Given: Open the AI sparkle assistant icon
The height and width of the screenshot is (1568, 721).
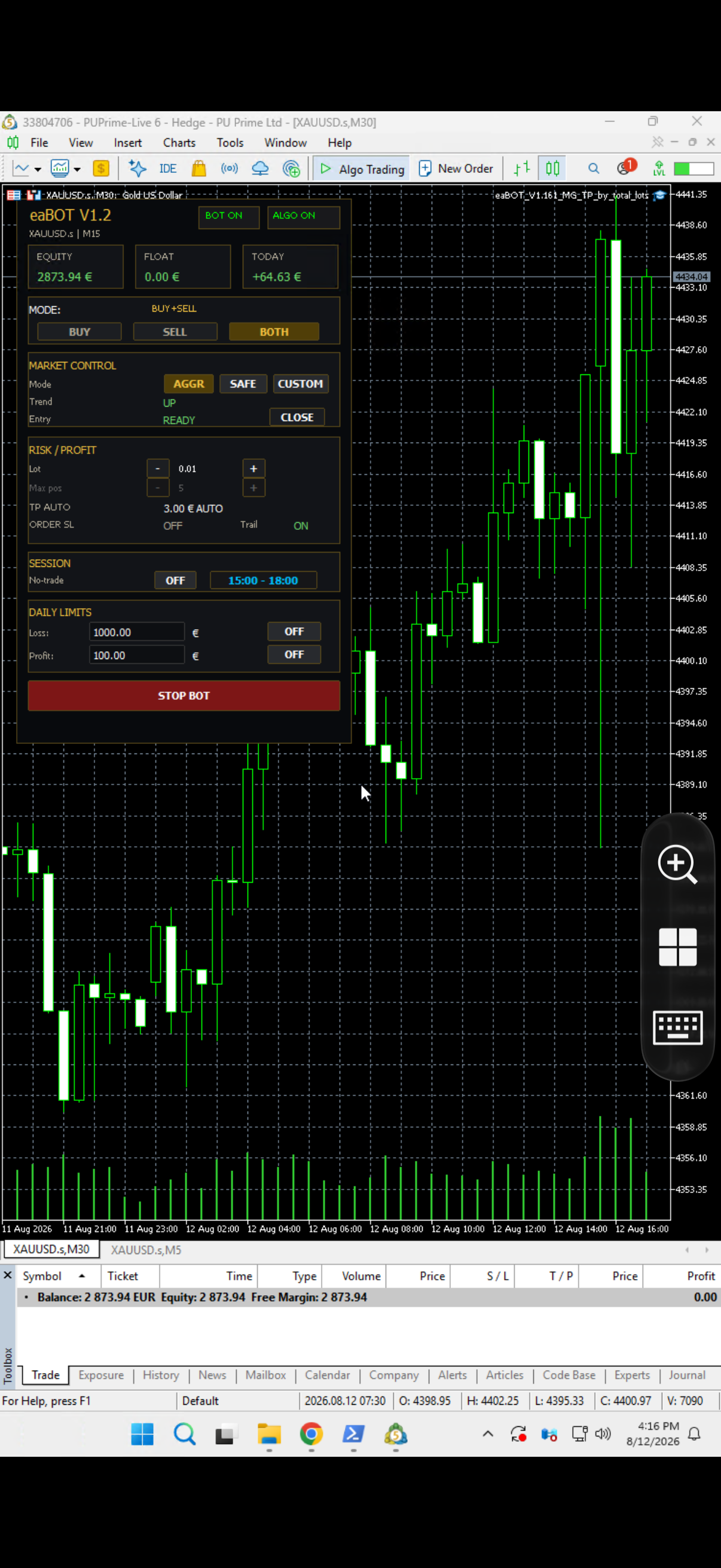Looking at the screenshot, I should [138, 169].
